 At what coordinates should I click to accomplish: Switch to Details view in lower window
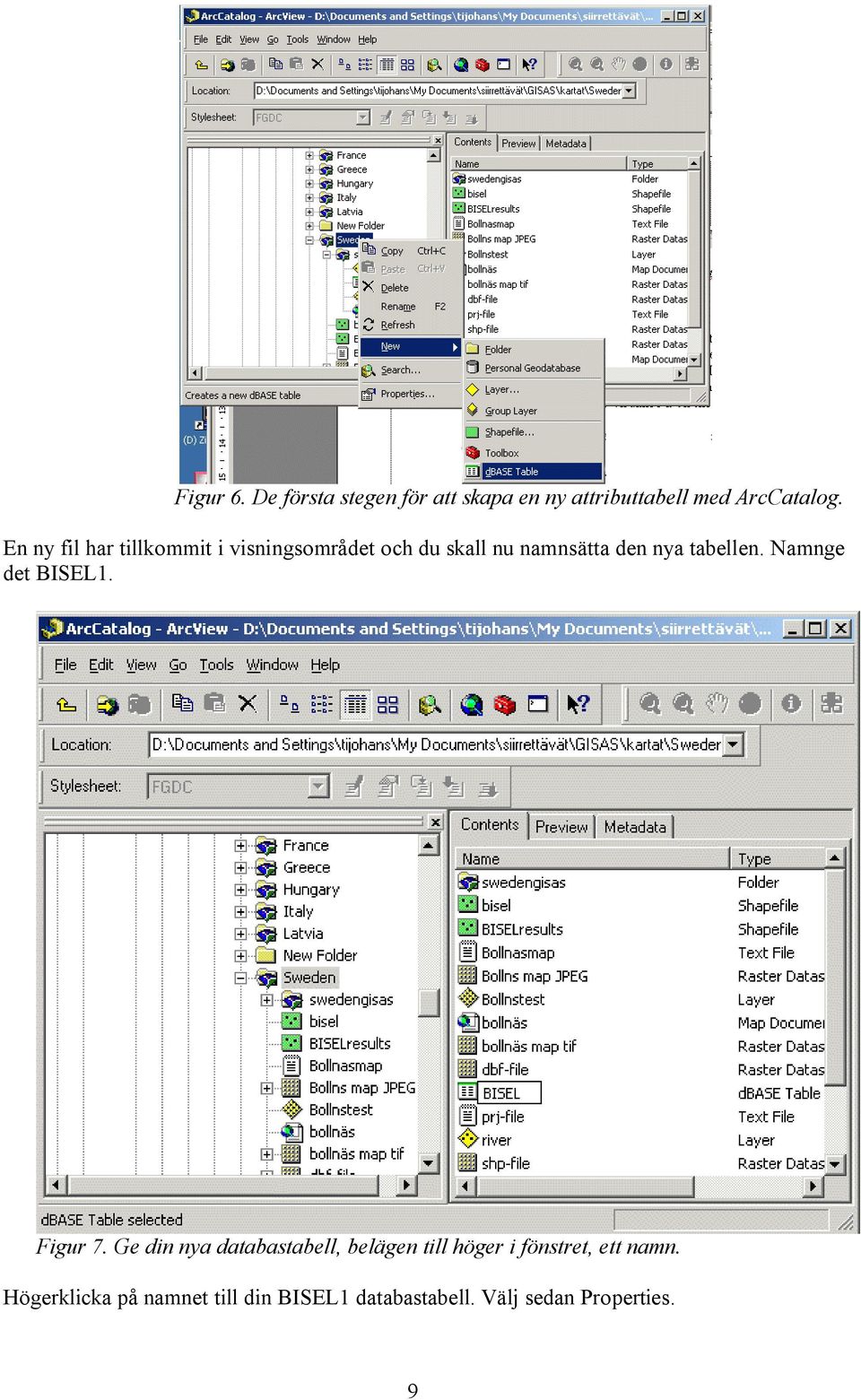pyautogui.click(x=355, y=704)
